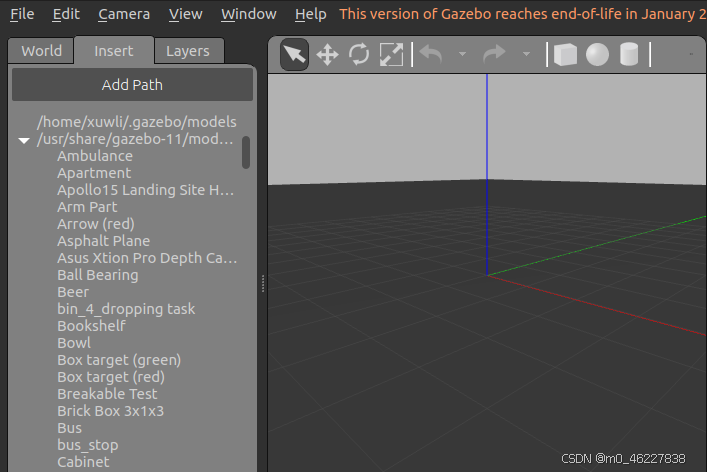Open the View menu
The height and width of the screenshot is (472, 707).
(x=185, y=14)
